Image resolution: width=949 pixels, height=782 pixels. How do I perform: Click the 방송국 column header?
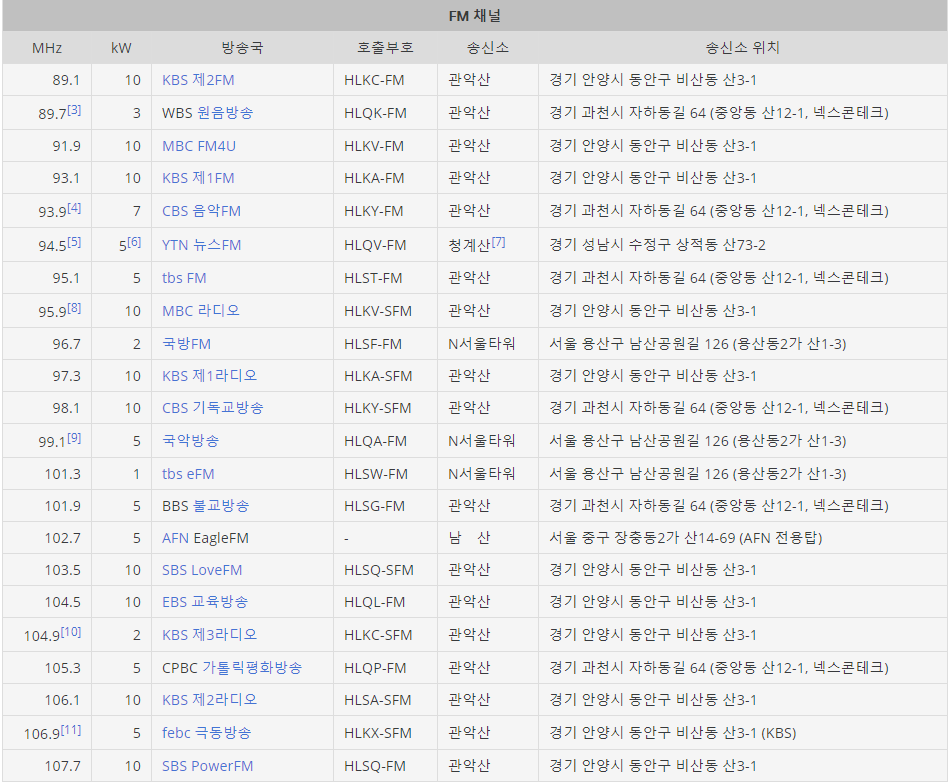pyautogui.click(x=242, y=48)
